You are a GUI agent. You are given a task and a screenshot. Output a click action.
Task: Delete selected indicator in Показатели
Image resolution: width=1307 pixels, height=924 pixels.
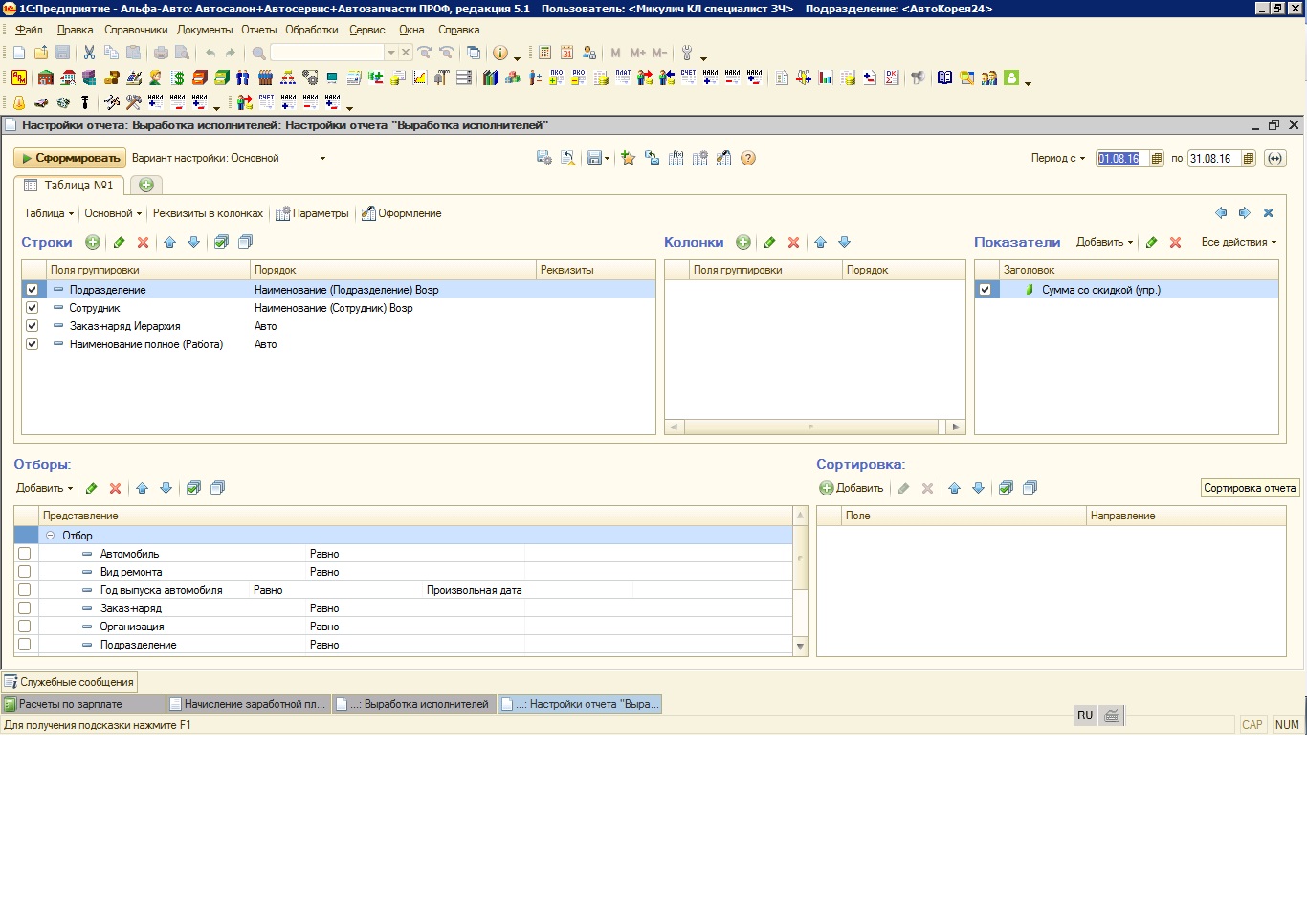1175,243
